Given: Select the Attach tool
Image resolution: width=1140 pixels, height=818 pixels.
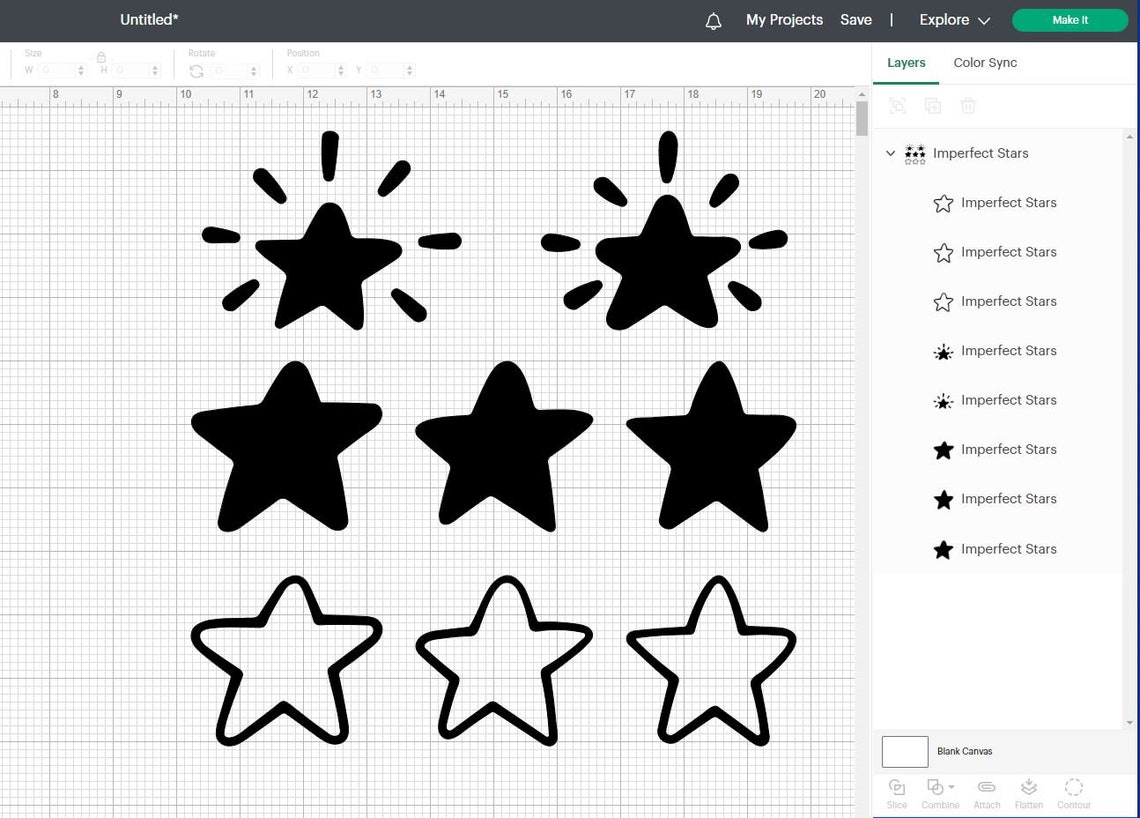Looking at the screenshot, I should 986,792.
